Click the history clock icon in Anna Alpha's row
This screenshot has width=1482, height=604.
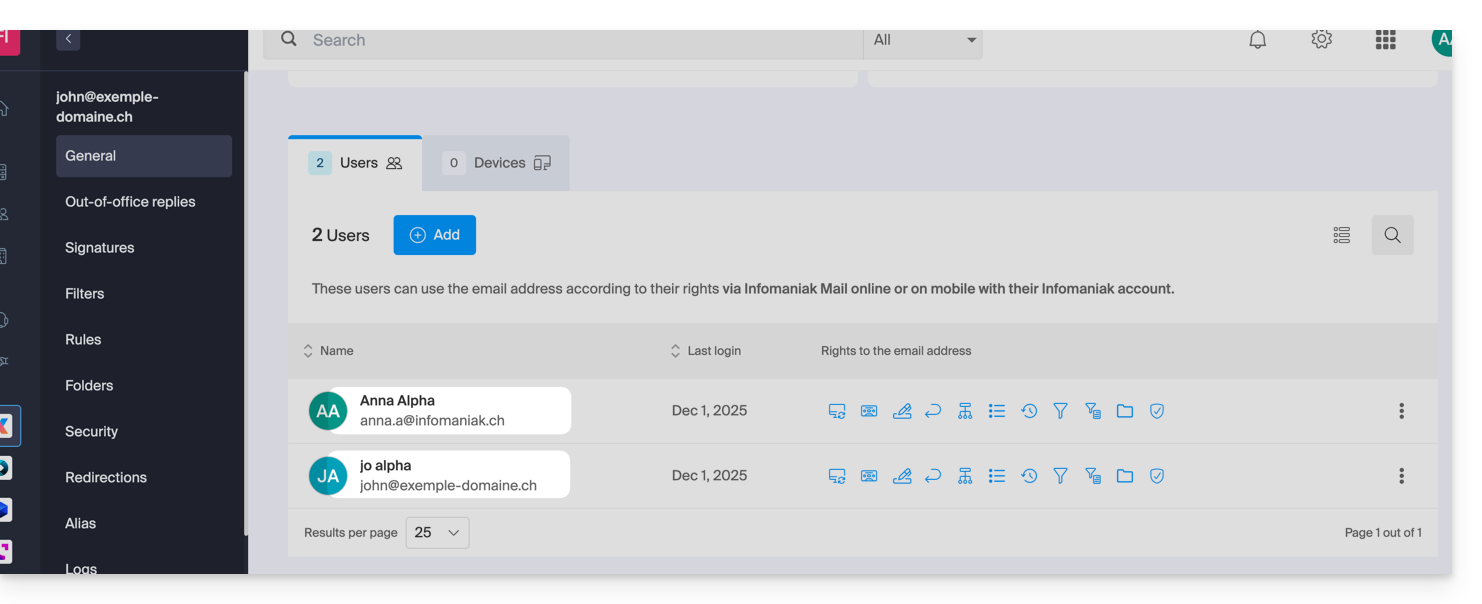pos(1029,411)
